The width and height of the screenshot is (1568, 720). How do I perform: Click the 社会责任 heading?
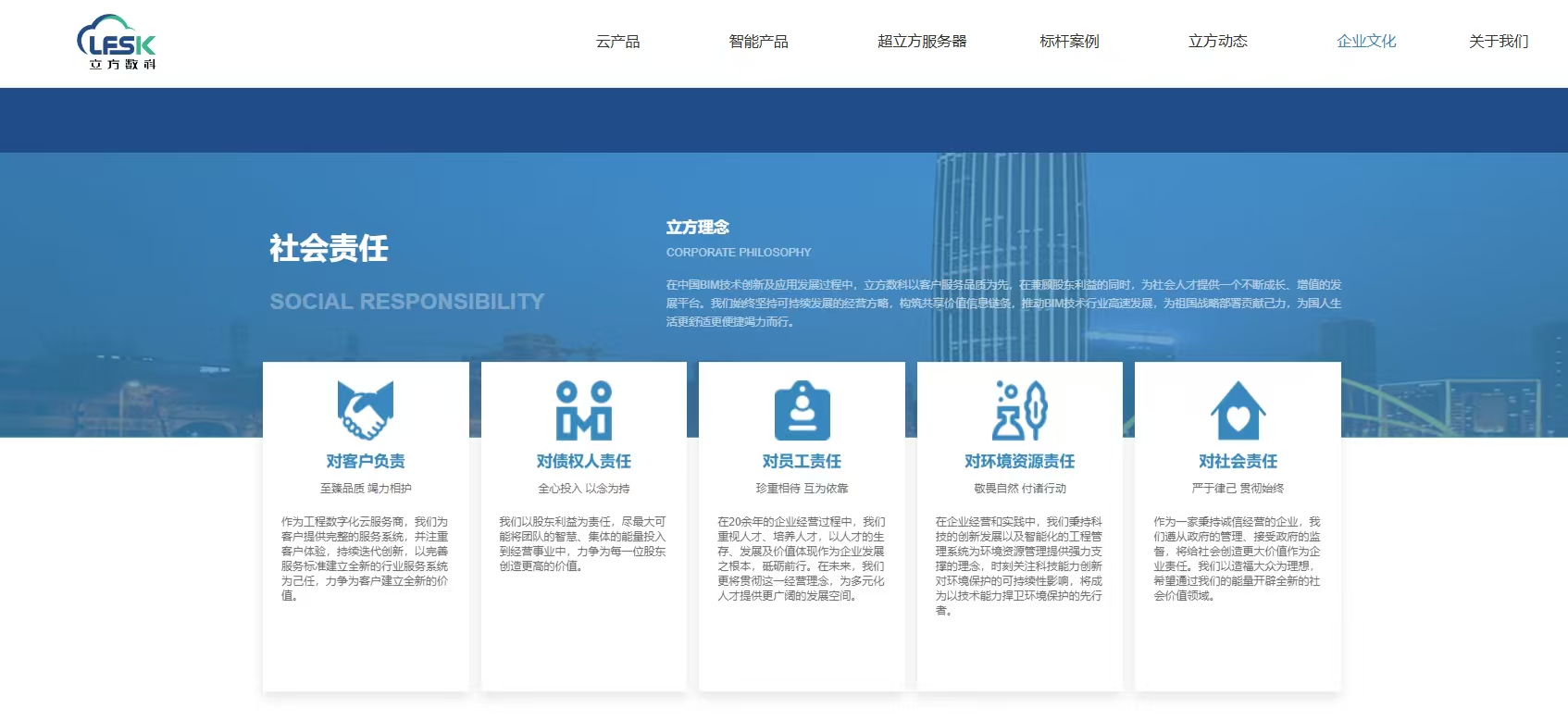[329, 248]
